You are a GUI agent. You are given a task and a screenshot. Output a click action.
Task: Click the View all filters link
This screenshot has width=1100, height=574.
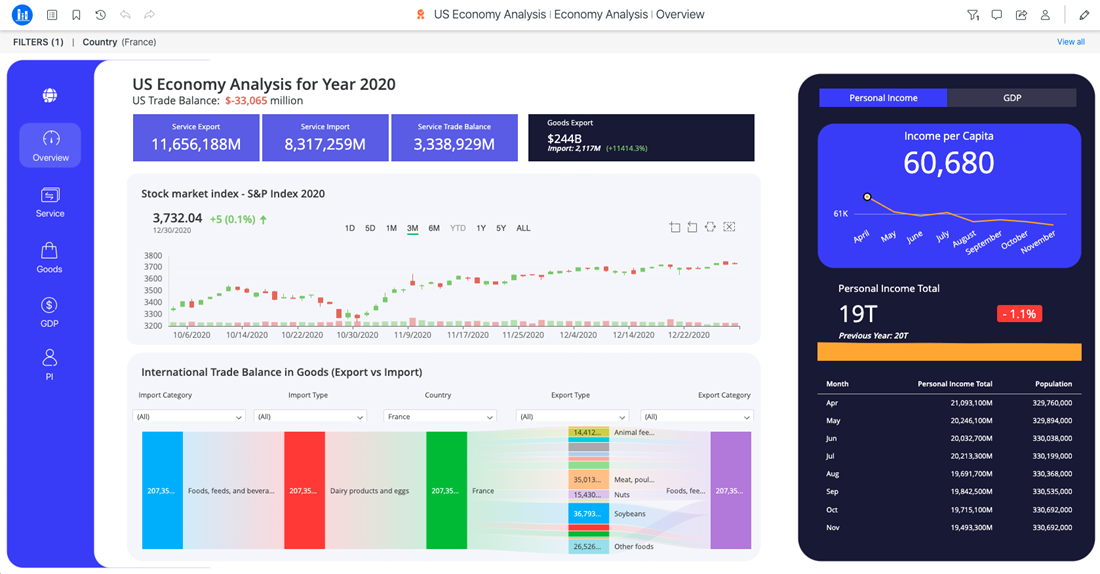click(1070, 42)
